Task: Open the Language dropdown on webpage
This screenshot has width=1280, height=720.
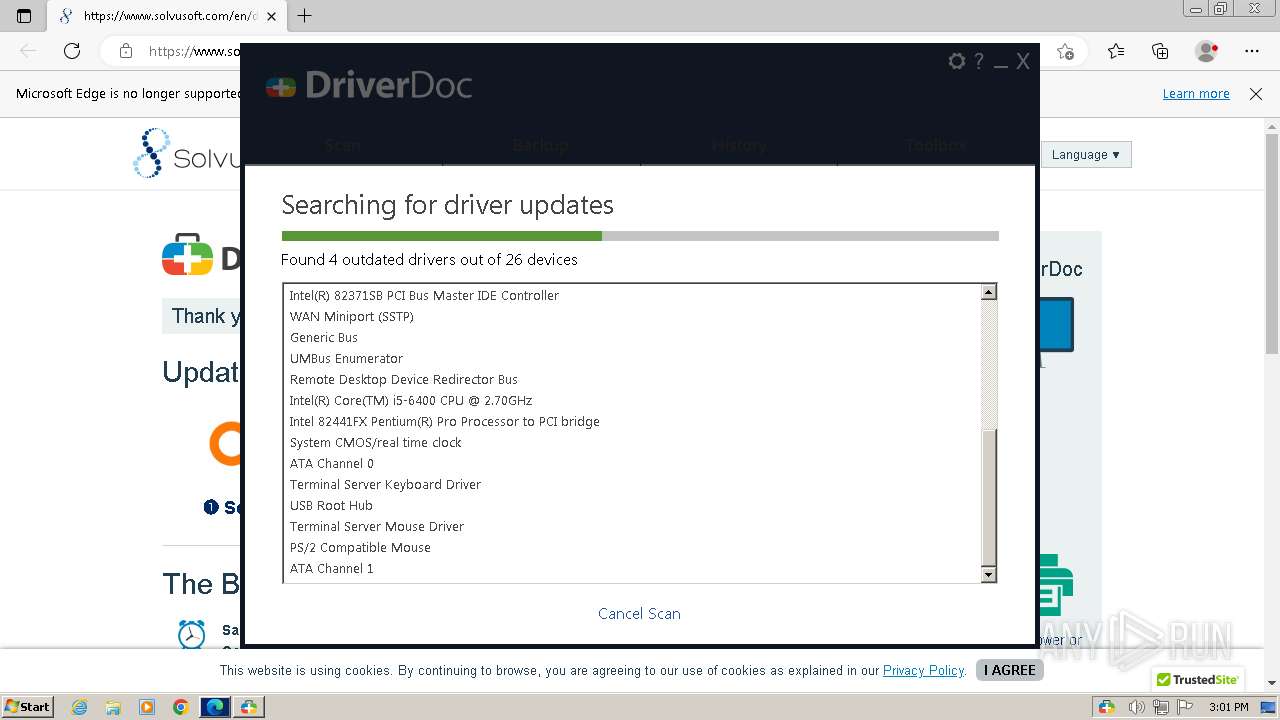Action: (1086, 155)
